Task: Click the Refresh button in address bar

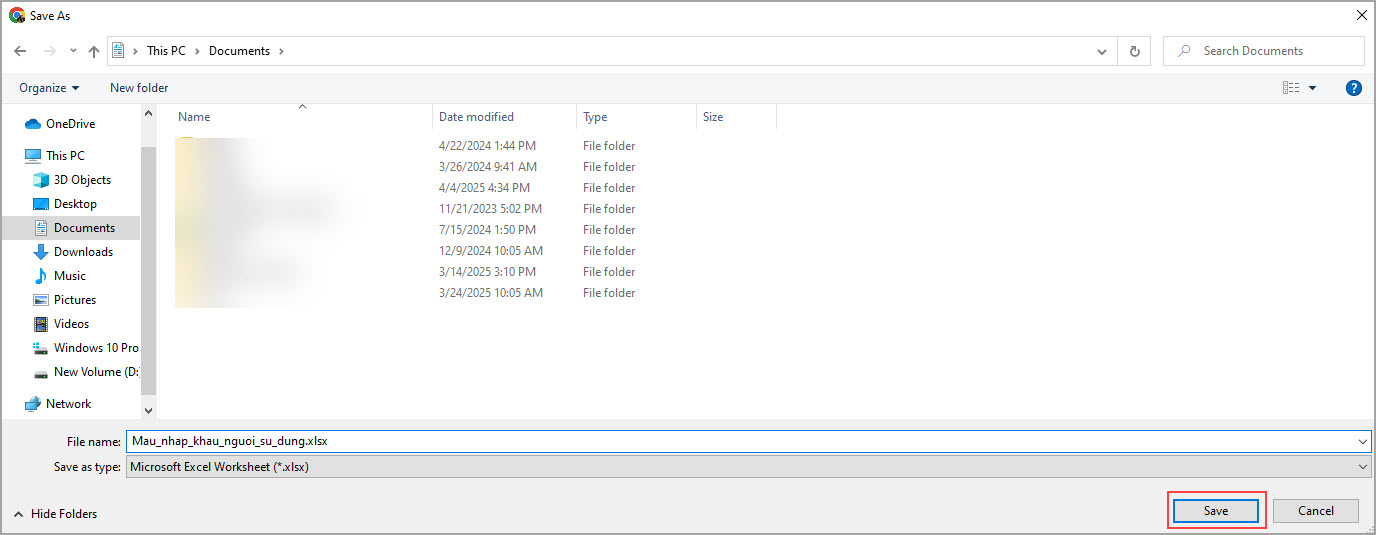Action: click(x=1134, y=51)
